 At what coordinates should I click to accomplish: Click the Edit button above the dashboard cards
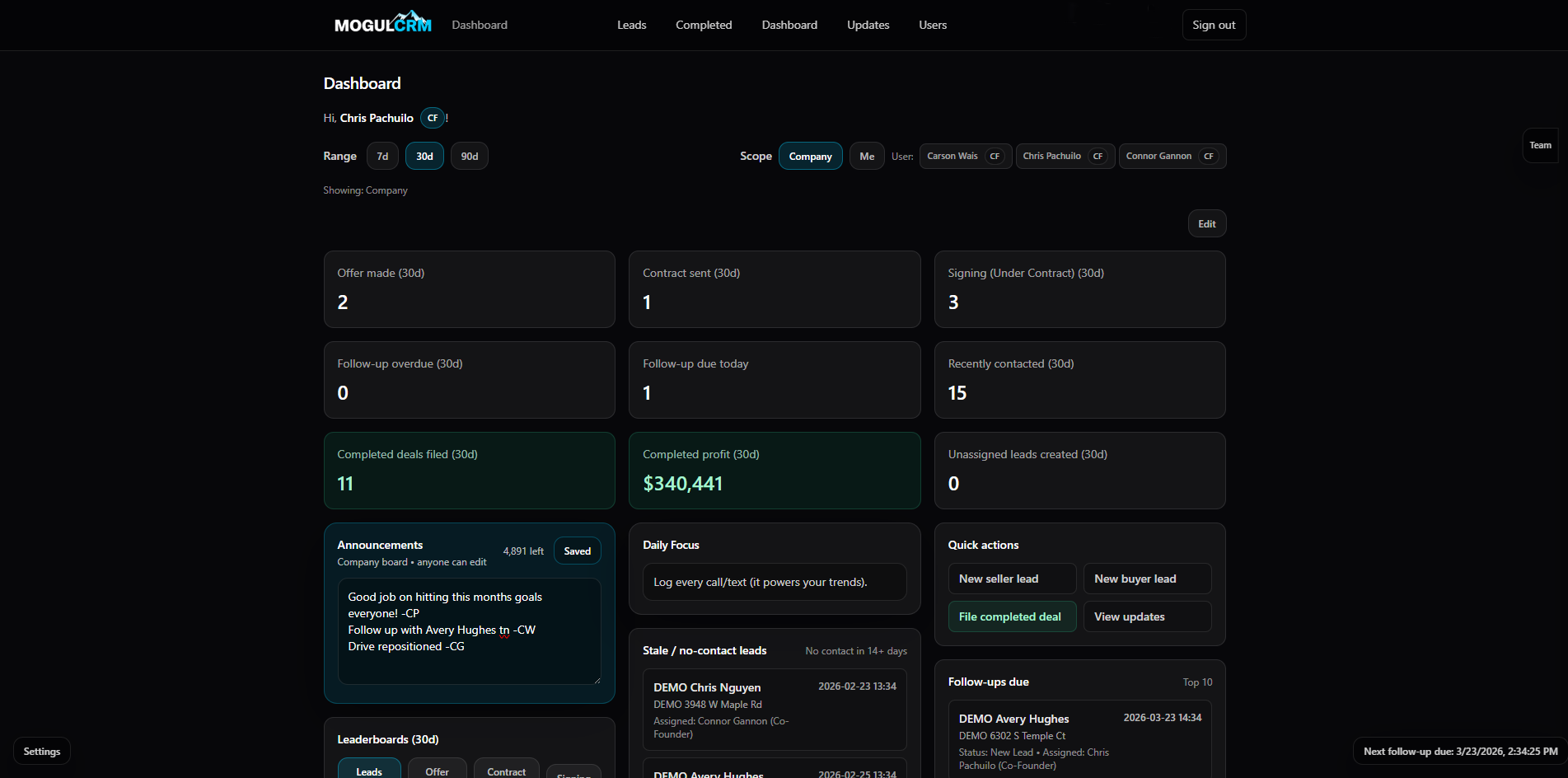point(1206,223)
